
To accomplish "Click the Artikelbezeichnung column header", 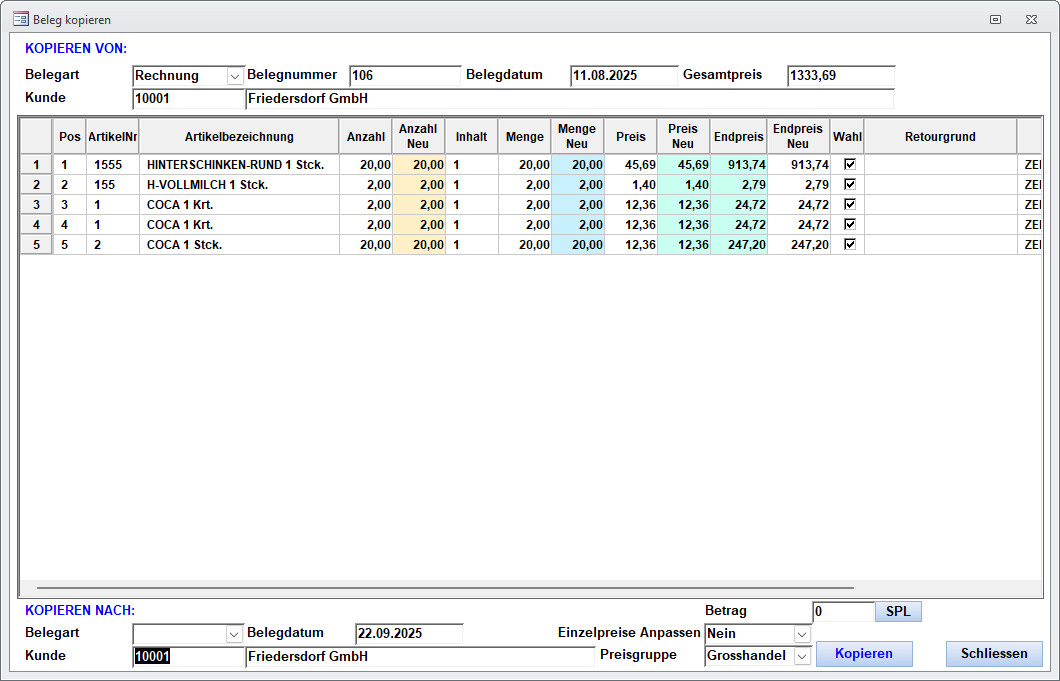I will [x=239, y=137].
